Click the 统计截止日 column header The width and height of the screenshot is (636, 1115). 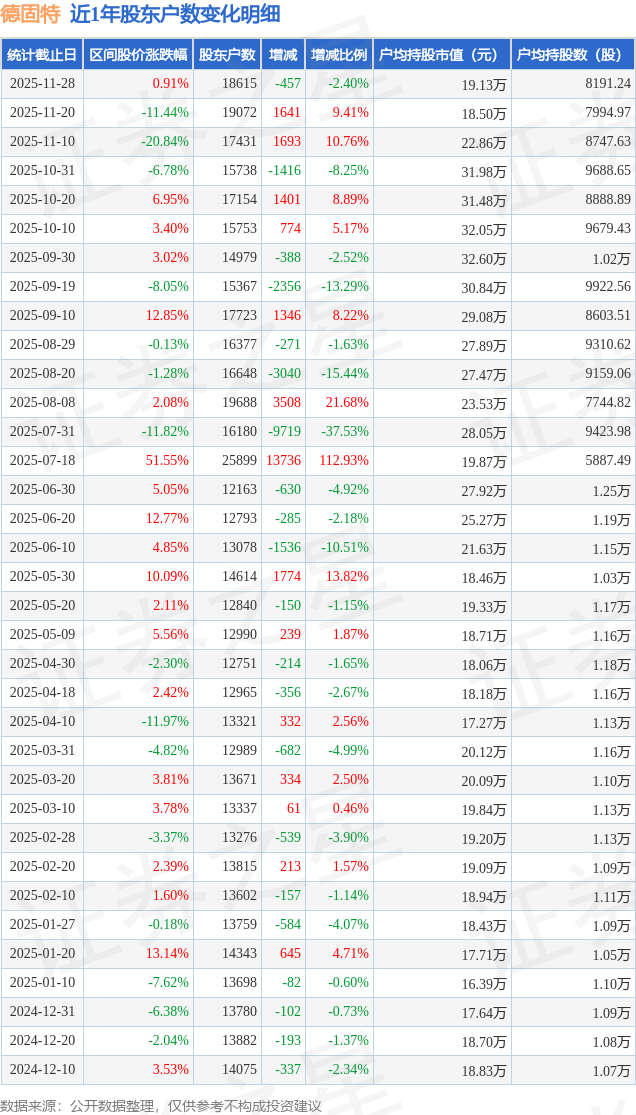(41, 55)
